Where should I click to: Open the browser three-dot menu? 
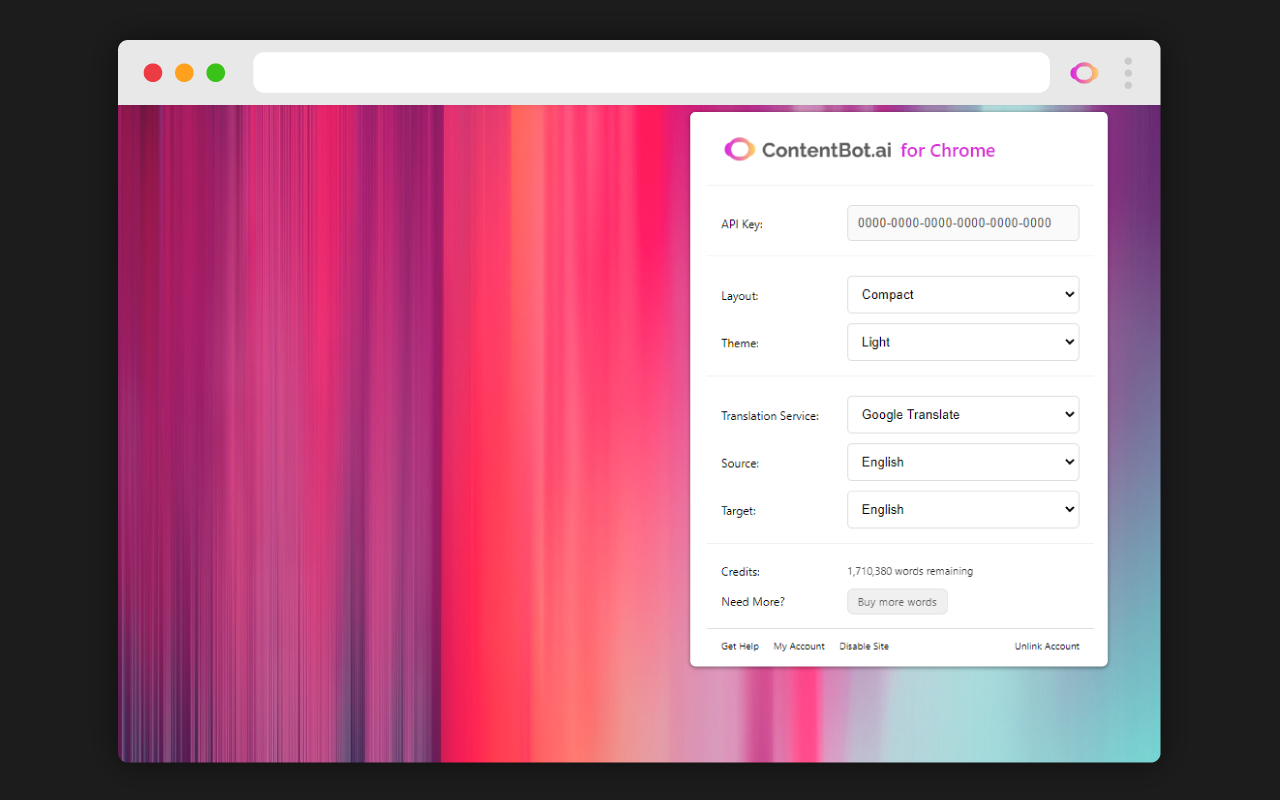[x=1128, y=73]
